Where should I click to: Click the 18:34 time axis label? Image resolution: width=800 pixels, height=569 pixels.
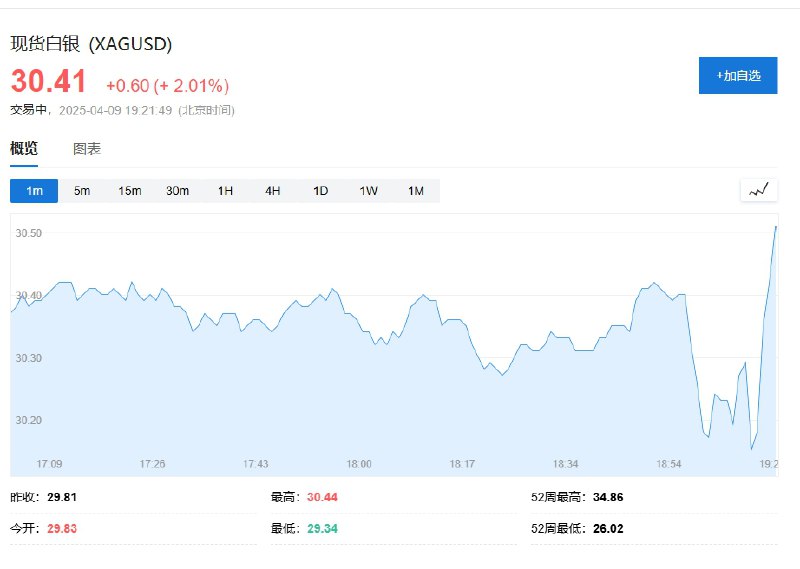[565, 464]
